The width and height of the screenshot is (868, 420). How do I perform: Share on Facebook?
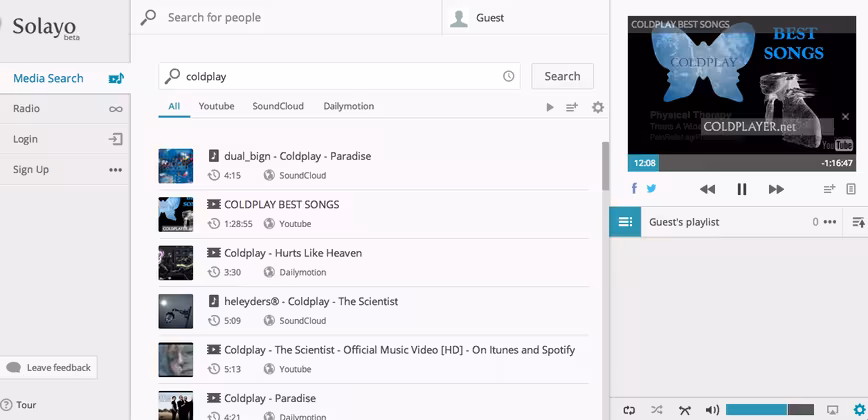[x=634, y=189]
